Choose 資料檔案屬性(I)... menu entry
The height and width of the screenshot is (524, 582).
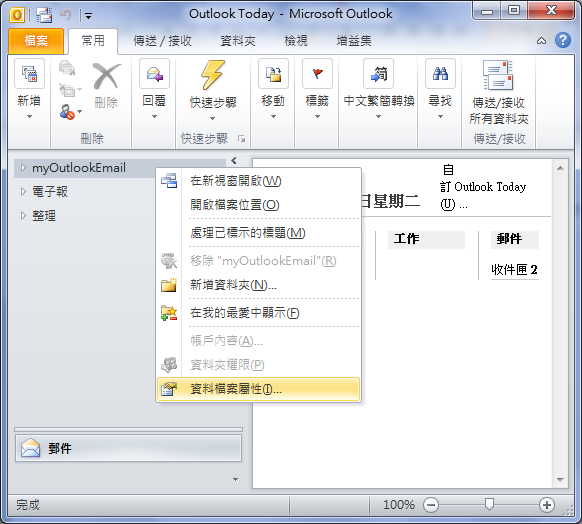(258, 389)
